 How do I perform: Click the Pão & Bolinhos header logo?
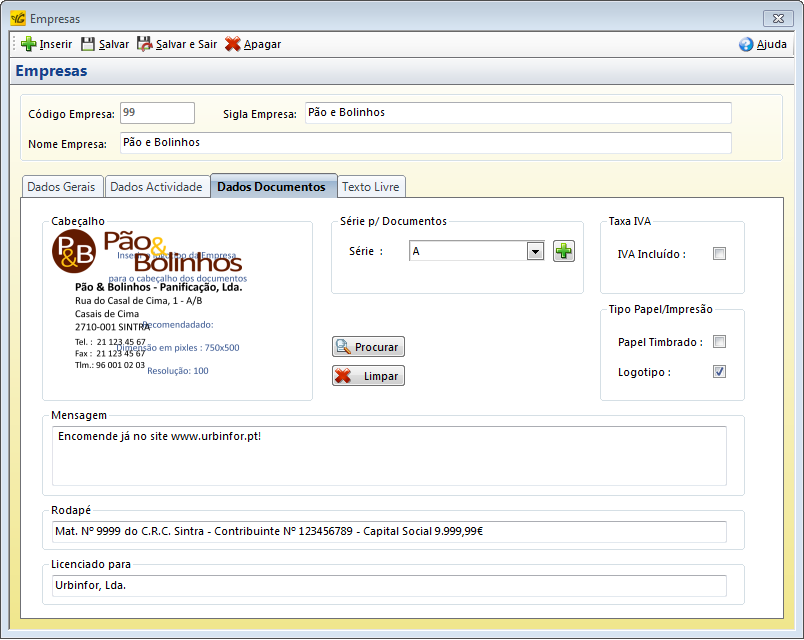[147, 252]
